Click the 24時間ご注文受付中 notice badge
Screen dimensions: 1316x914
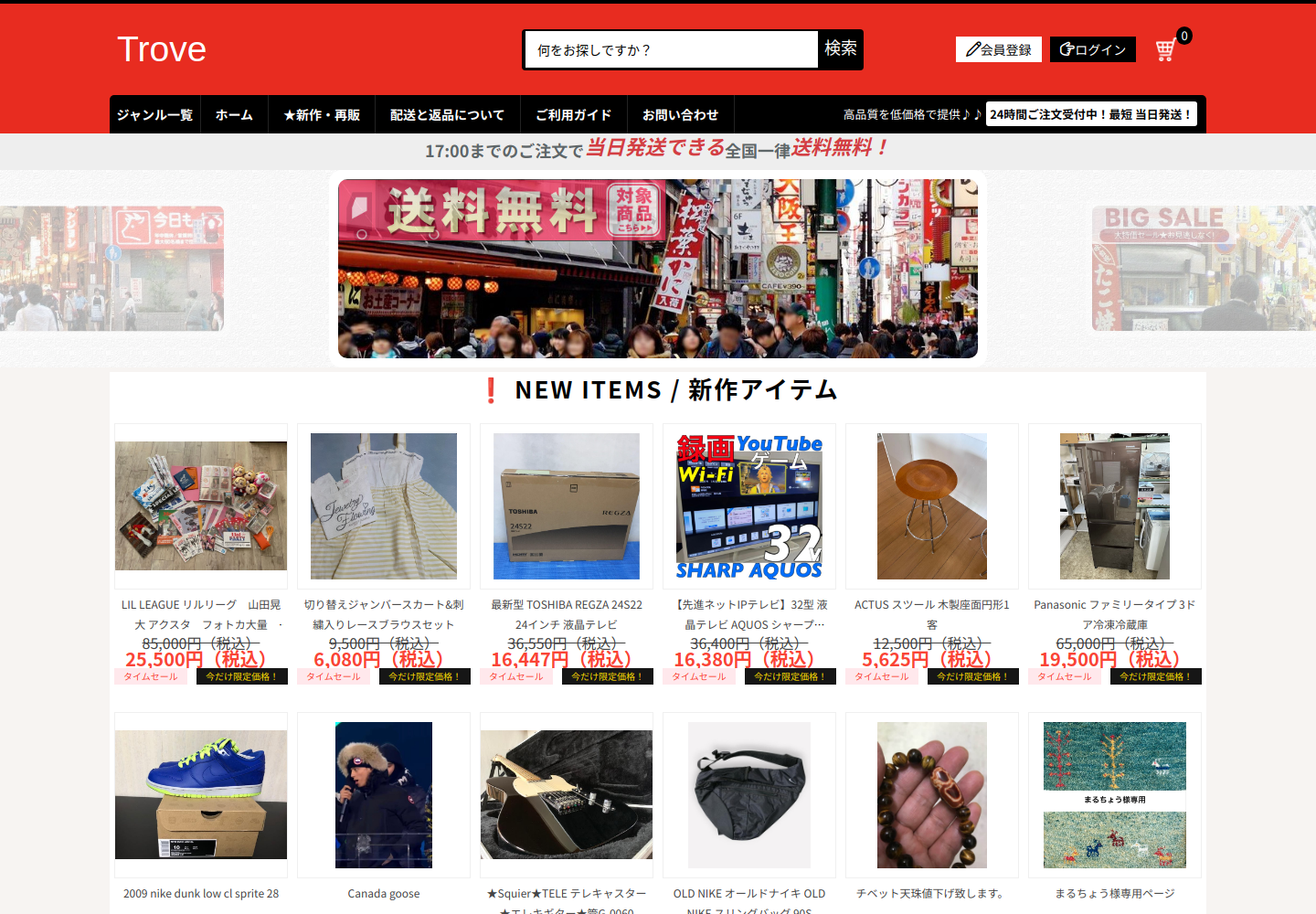(x=1091, y=114)
